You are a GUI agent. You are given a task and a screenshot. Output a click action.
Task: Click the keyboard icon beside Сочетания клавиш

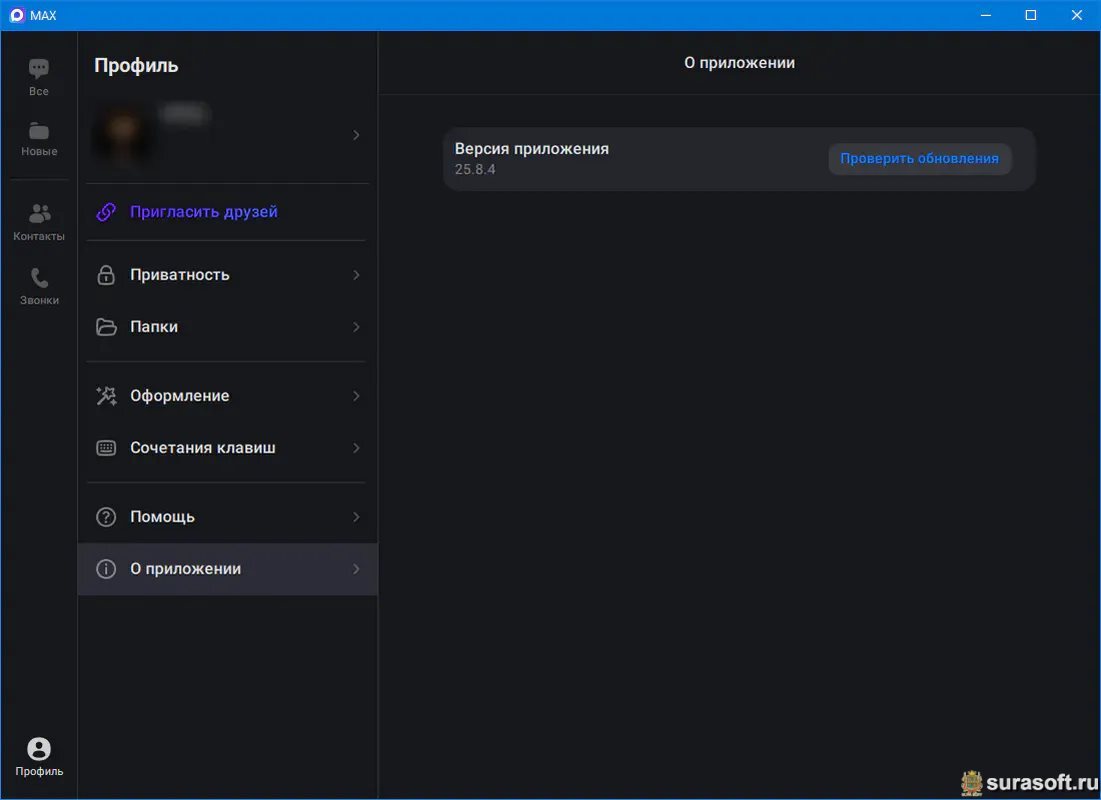click(106, 447)
